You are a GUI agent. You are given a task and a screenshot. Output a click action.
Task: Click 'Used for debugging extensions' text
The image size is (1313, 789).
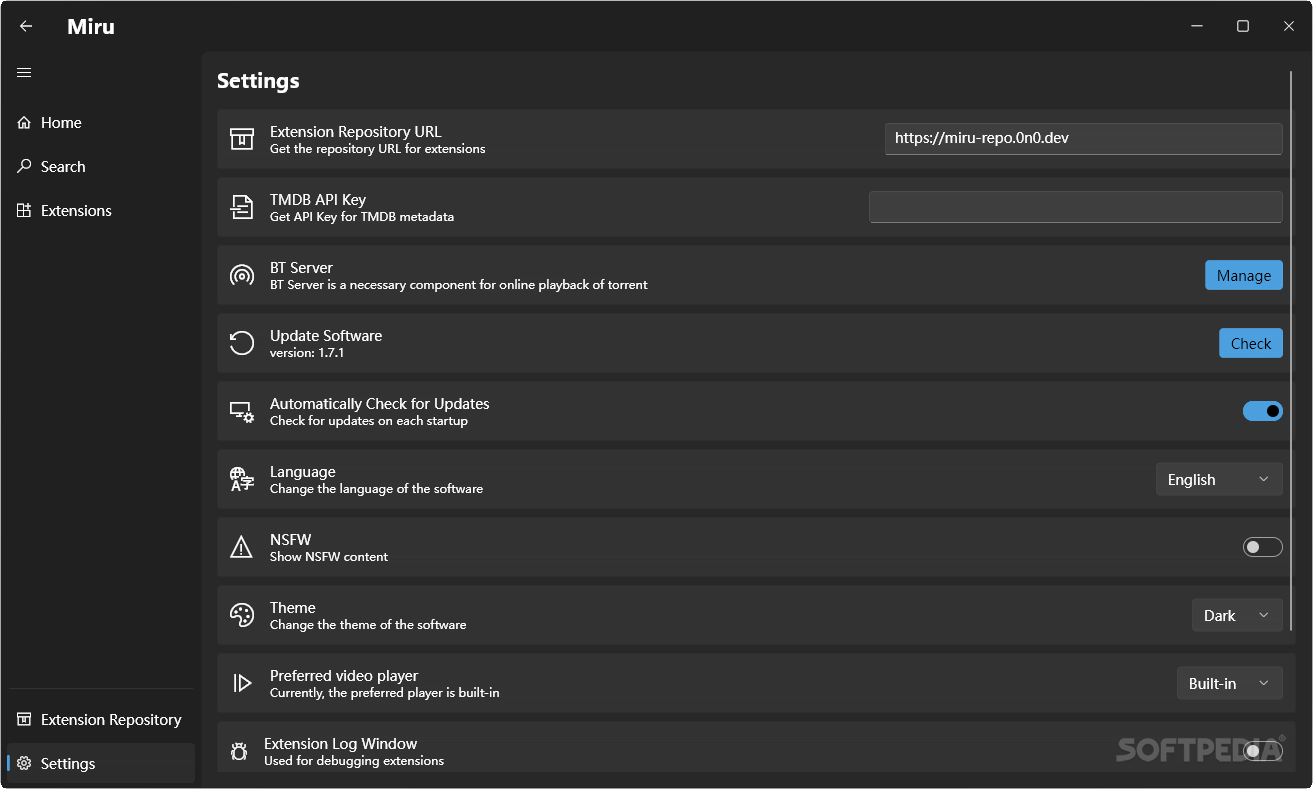point(354,761)
